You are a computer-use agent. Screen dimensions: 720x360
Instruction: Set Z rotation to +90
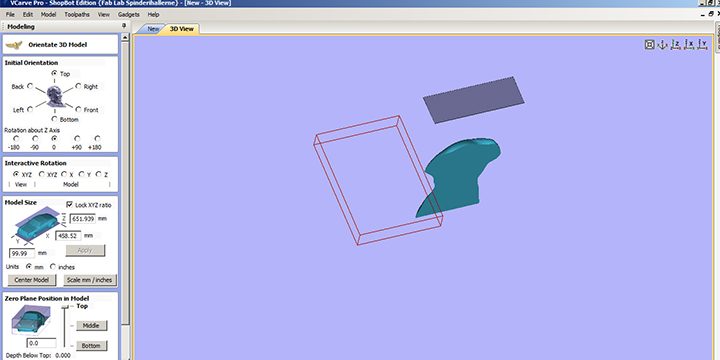click(x=77, y=138)
